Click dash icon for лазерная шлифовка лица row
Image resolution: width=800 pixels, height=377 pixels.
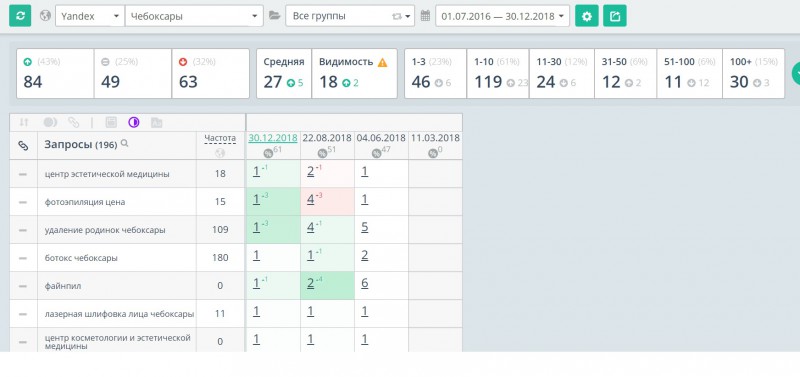(23, 314)
